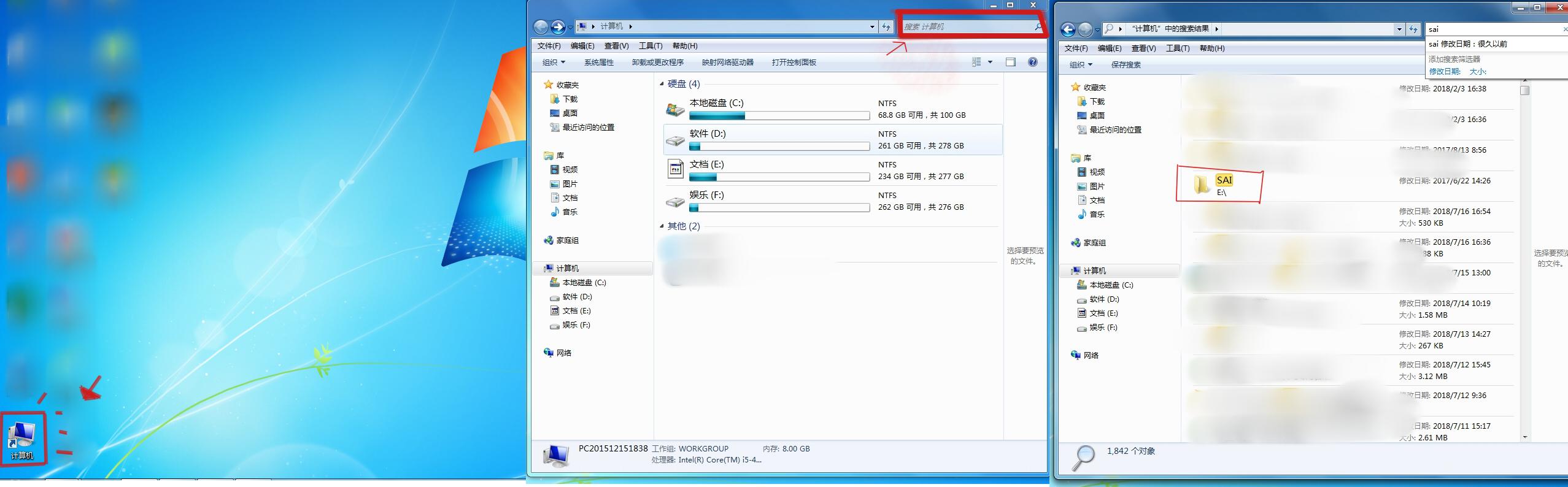Image resolution: width=1568 pixels, height=487 pixels.
Task: Click 卸载或更改程序 in the toolbar
Action: [657, 63]
